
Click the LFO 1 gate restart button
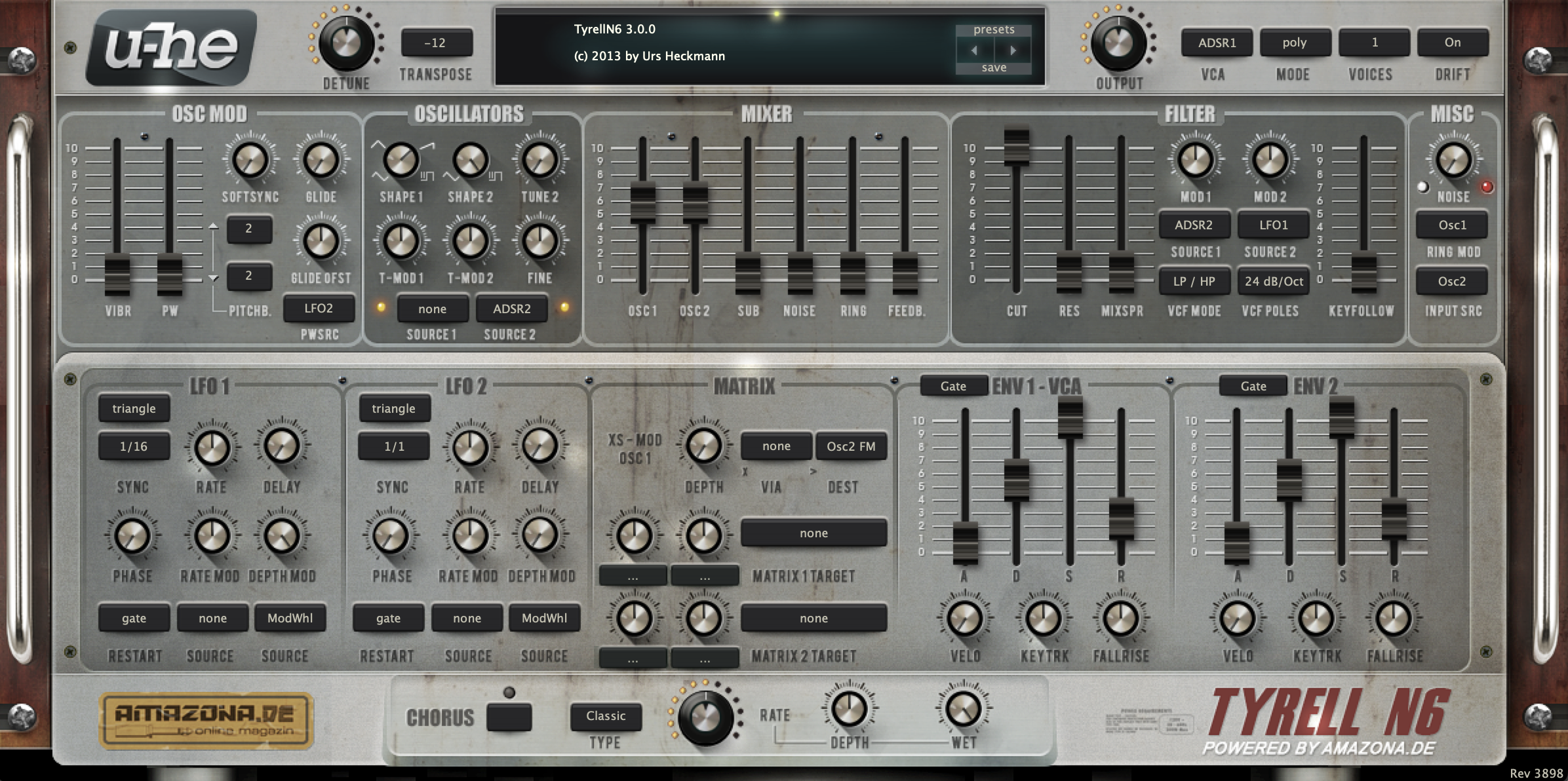134,618
